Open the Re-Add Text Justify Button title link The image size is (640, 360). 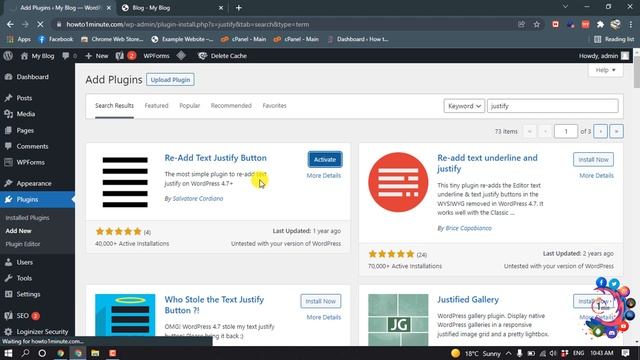[x=216, y=158]
